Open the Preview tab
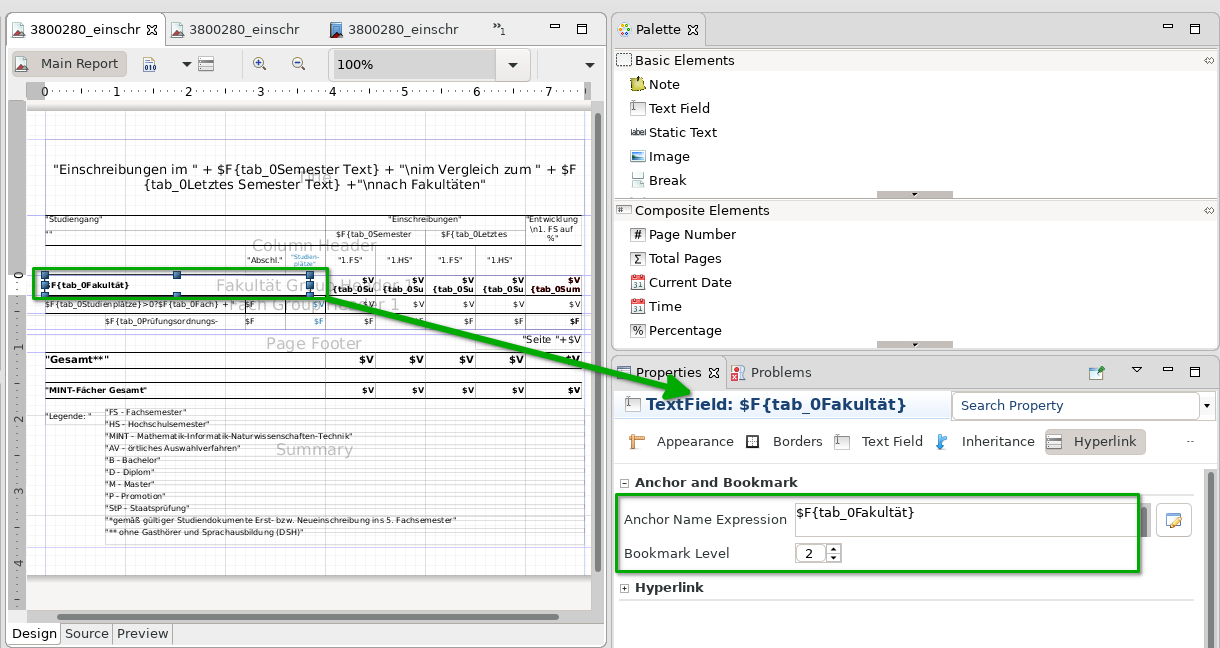 click(143, 633)
